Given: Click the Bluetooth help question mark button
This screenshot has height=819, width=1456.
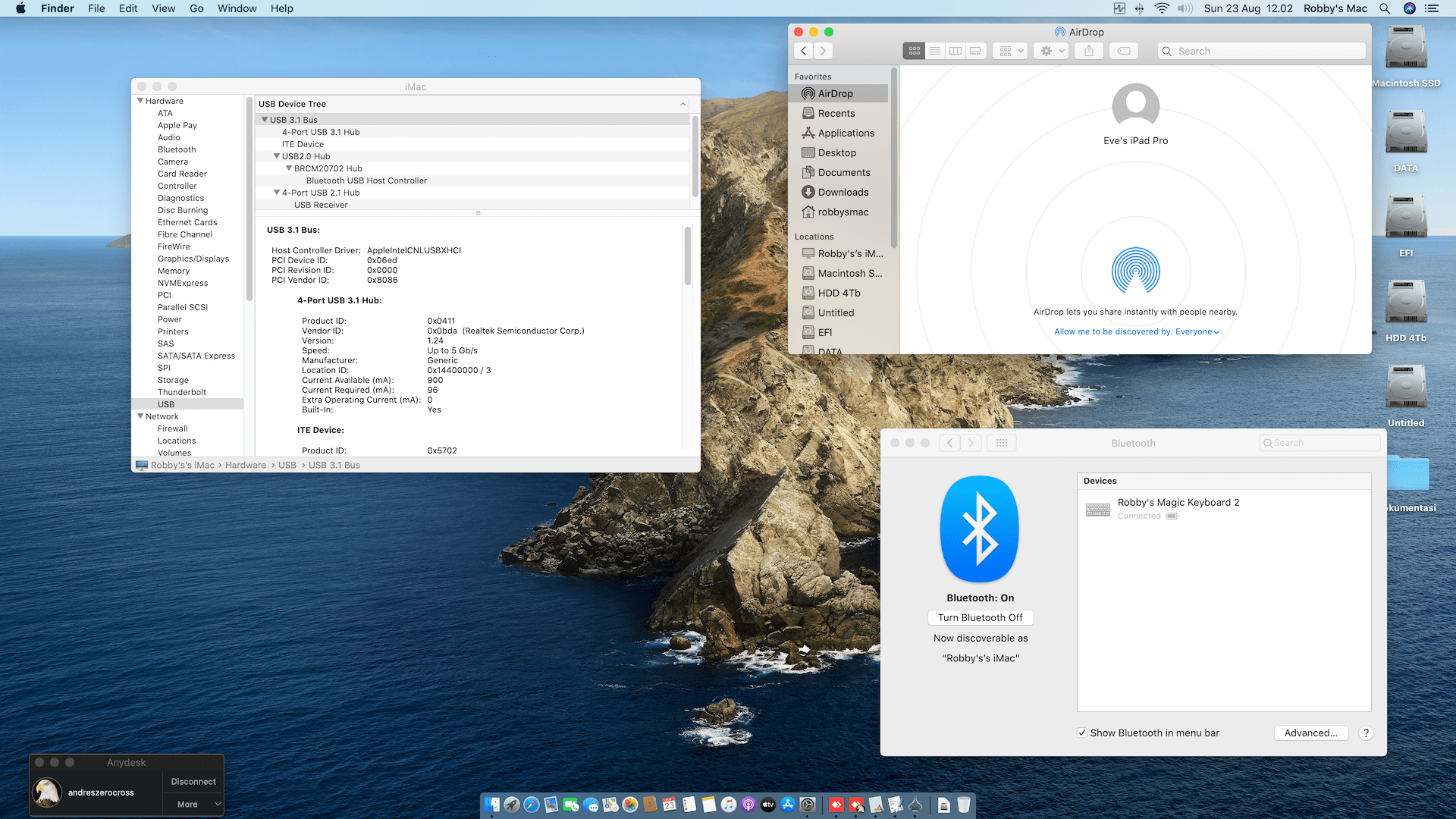Looking at the screenshot, I should [x=1366, y=733].
